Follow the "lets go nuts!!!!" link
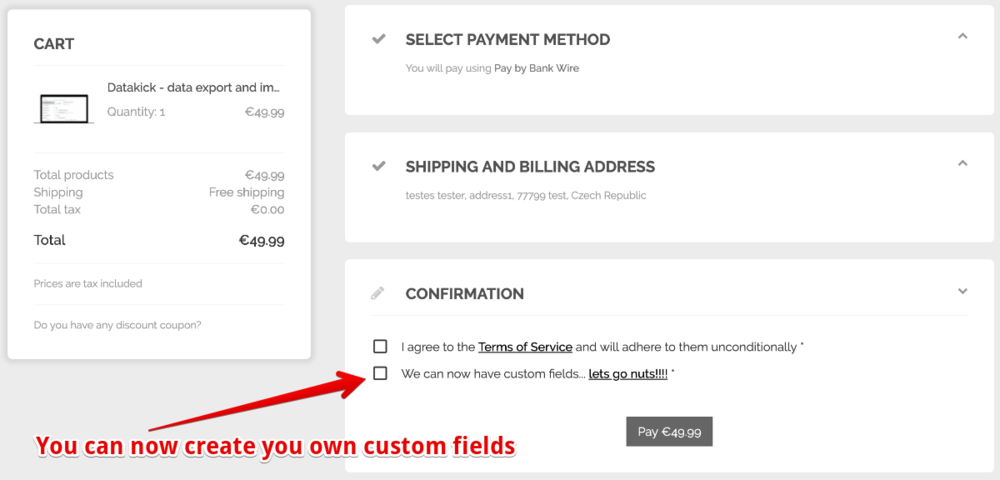 [628, 374]
